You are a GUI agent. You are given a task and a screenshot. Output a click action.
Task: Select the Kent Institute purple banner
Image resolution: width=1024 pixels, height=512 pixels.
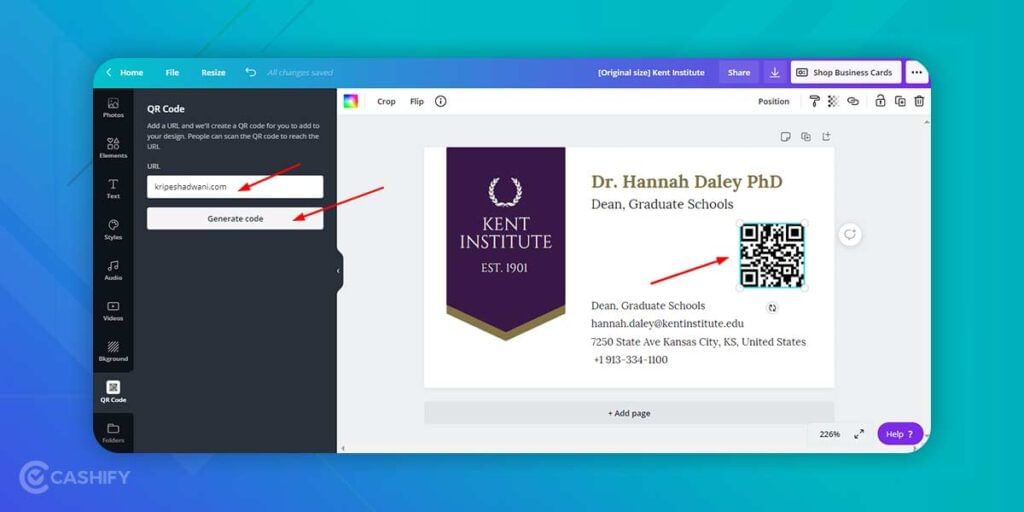click(505, 243)
